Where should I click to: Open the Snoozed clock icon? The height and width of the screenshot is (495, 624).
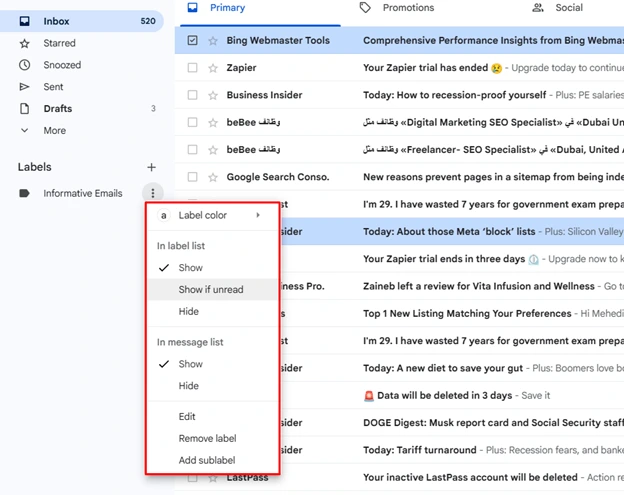tap(25, 65)
